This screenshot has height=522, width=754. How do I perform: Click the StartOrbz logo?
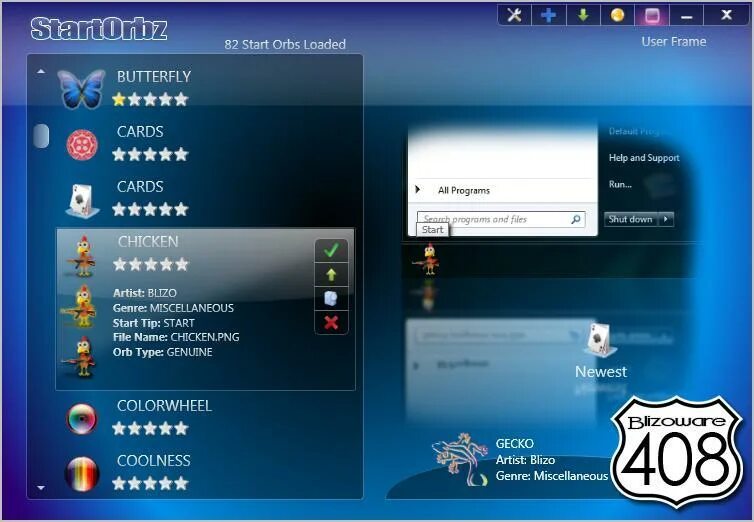(99, 29)
